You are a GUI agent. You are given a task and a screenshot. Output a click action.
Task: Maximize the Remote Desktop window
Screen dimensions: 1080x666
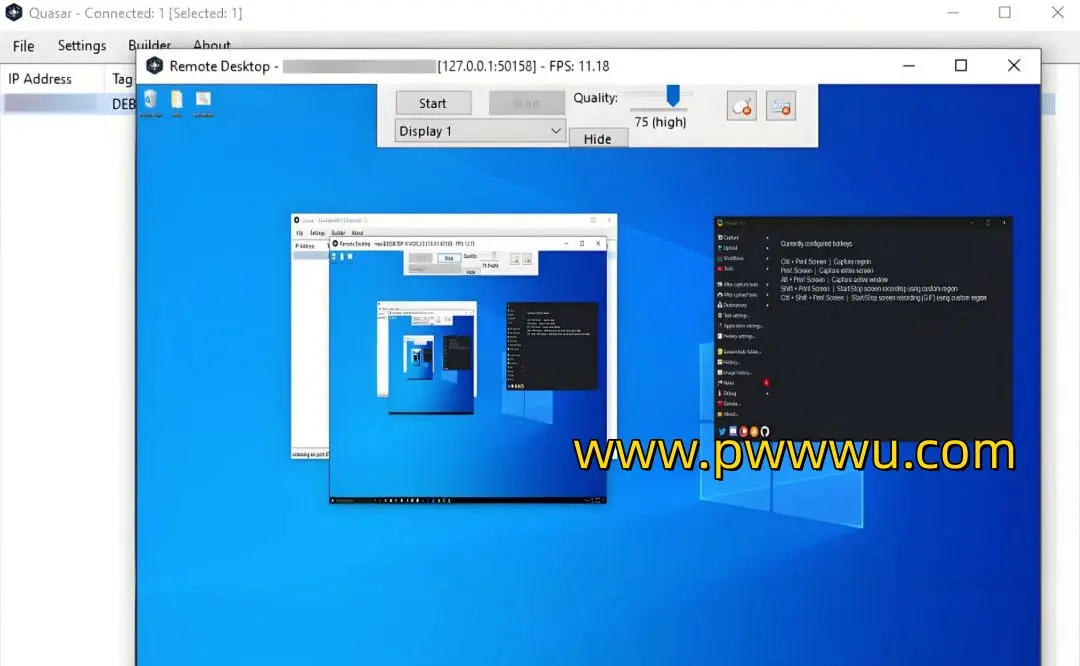point(960,66)
